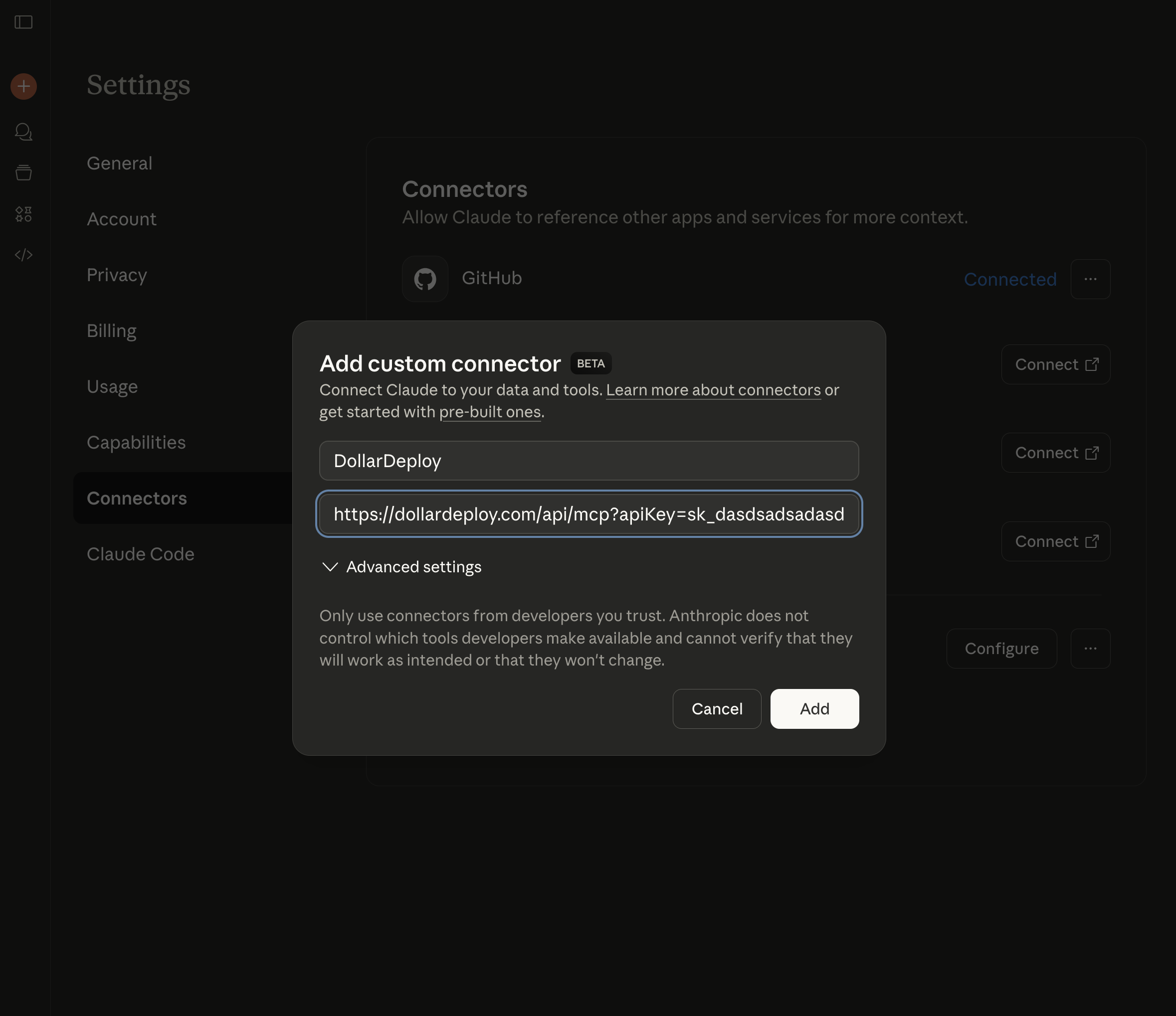Open the chats icon in sidebar
The height and width of the screenshot is (1016, 1176).
pos(23,132)
